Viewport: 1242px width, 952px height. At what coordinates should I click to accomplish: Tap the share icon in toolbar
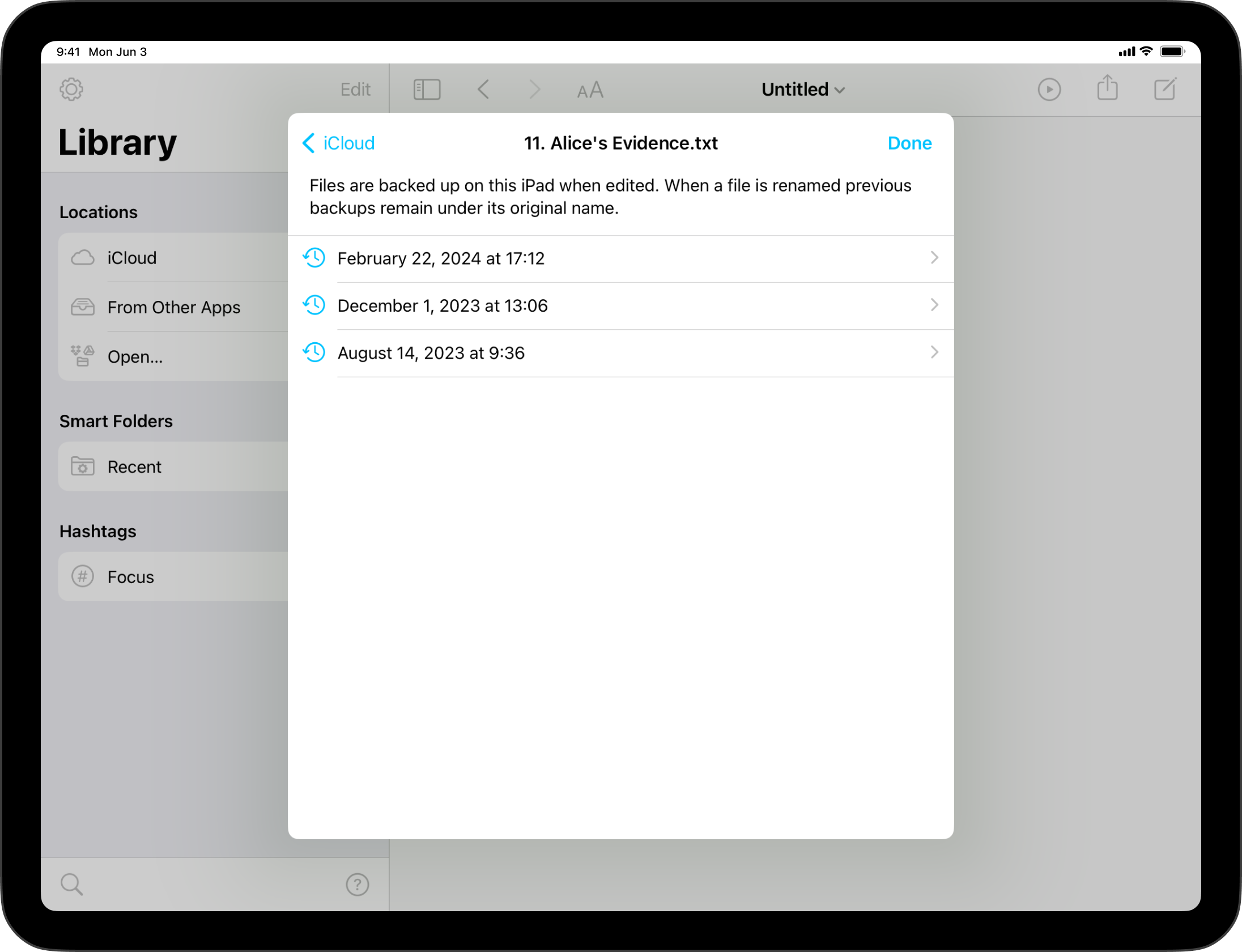point(1107,89)
